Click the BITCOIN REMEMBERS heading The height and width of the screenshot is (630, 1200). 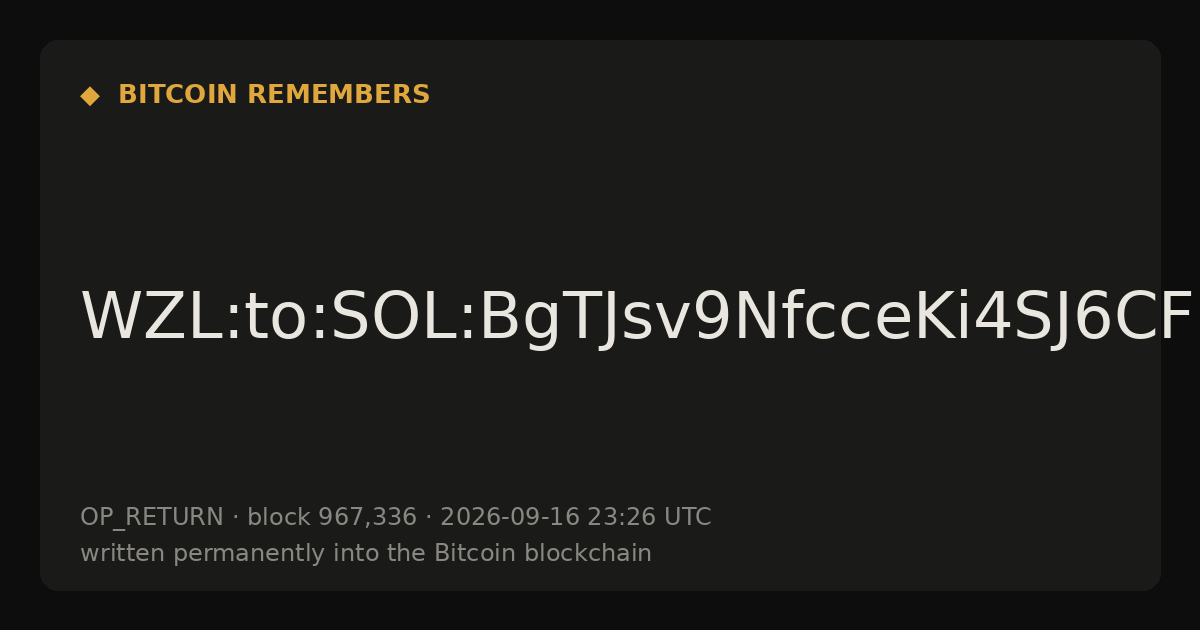pyautogui.click(x=274, y=95)
